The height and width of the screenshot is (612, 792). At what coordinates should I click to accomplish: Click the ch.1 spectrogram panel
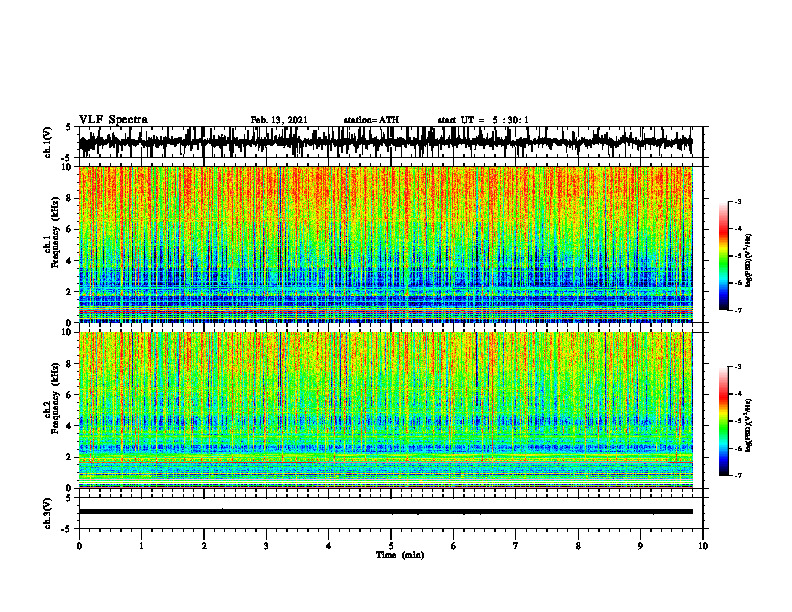click(x=385, y=244)
